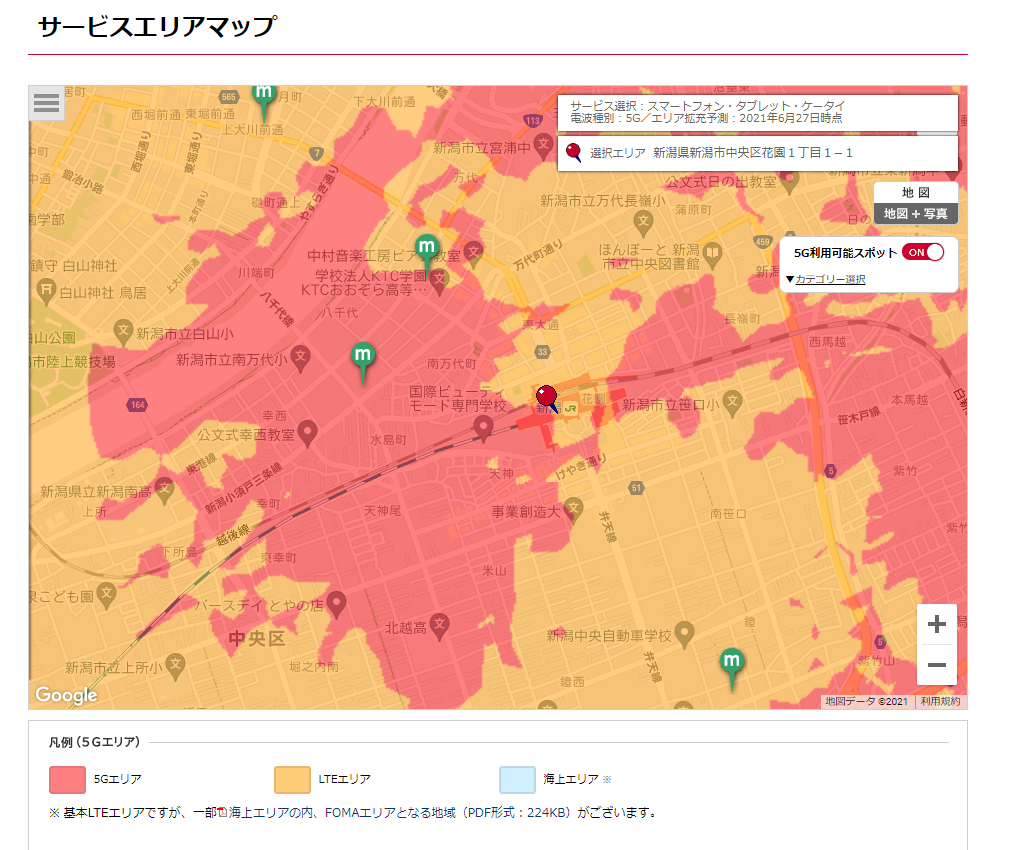1012x850 pixels.
Task: Click the KTCおおぞら高等 school icon
Action: pyautogui.click(x=440, y=281)
